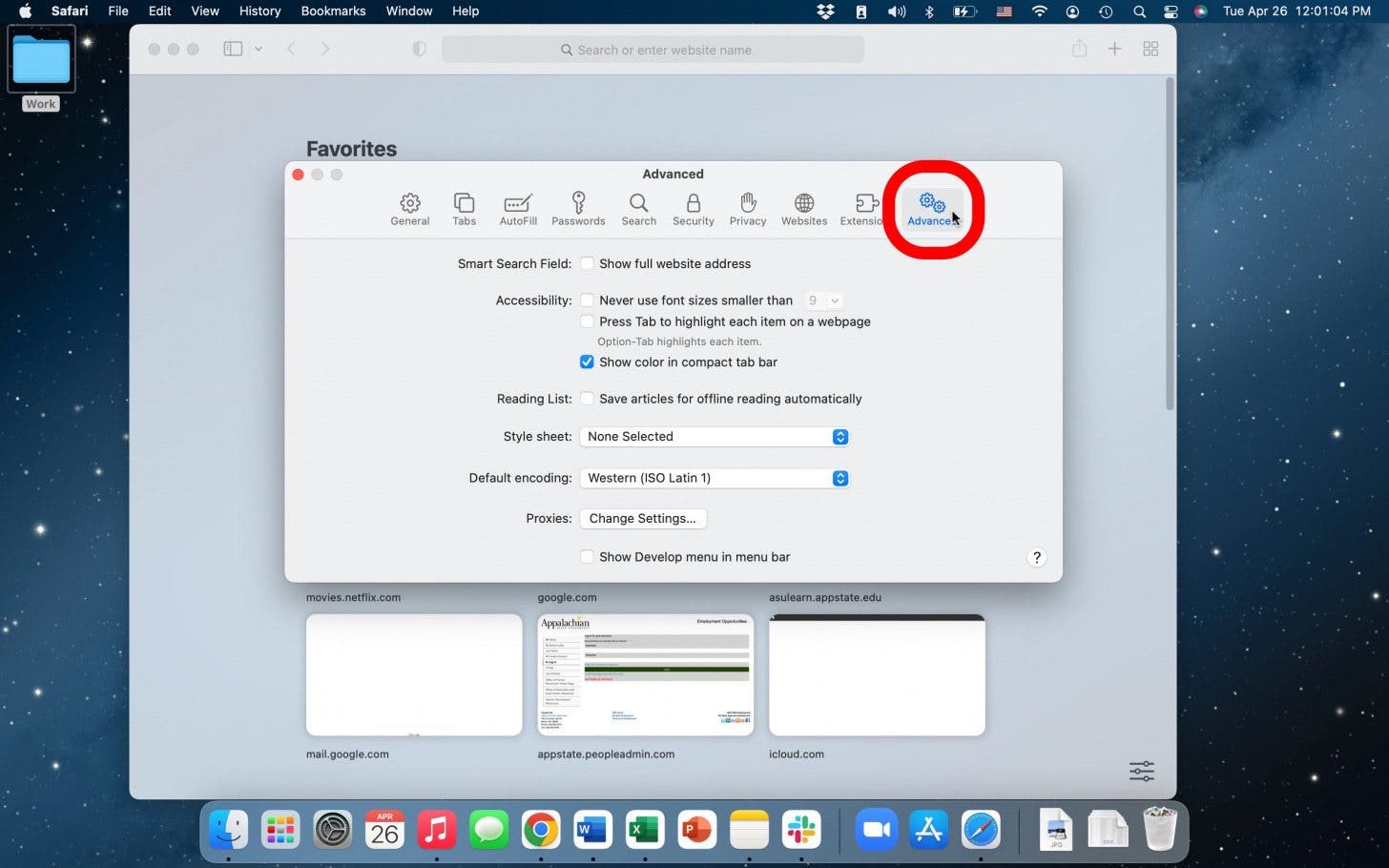Open the Extensions preferences pane

click(862, 209)
